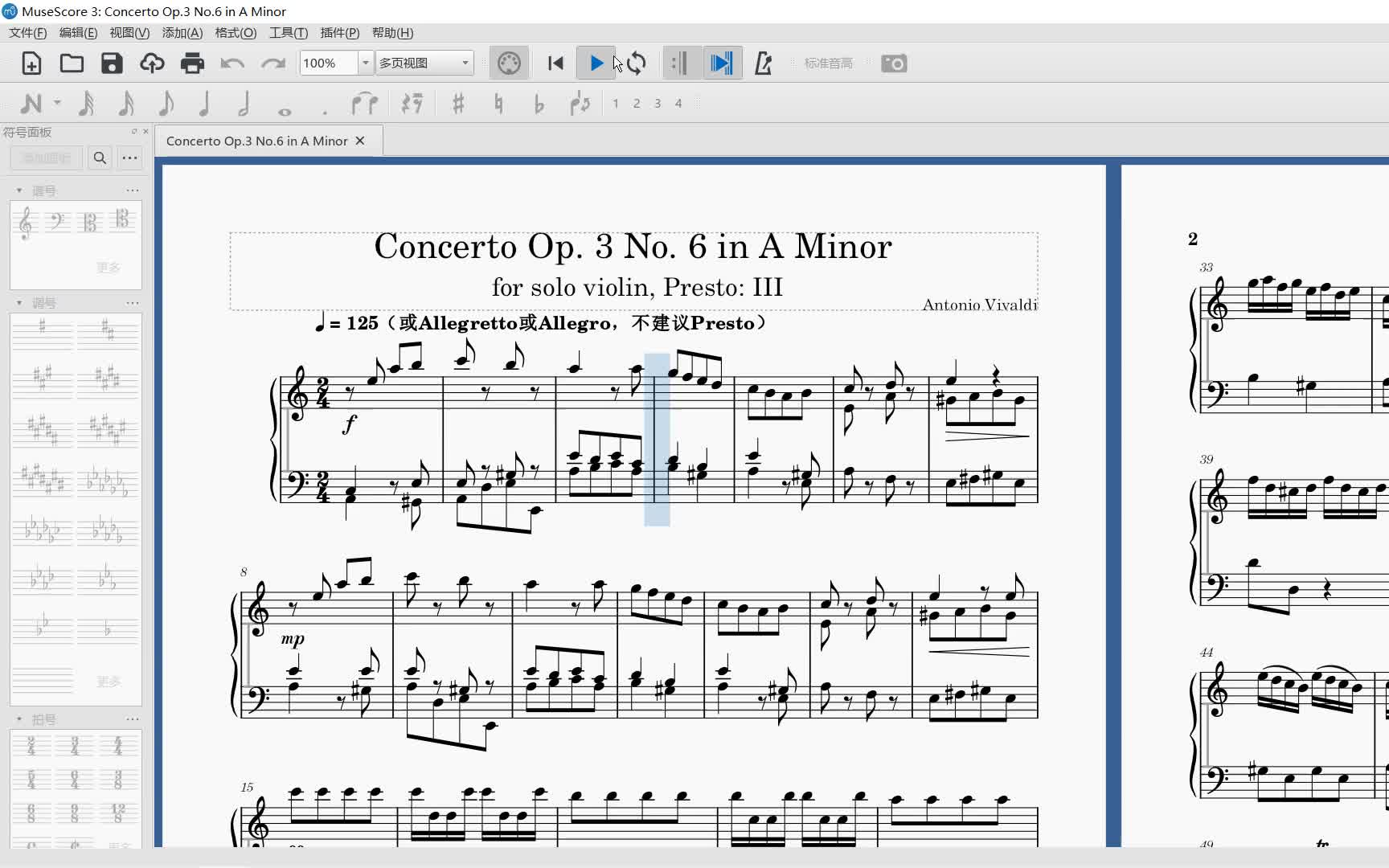Select treble clef in palette
The height and width of the screenshot is (868, 1389).
(x=26, y=222)
